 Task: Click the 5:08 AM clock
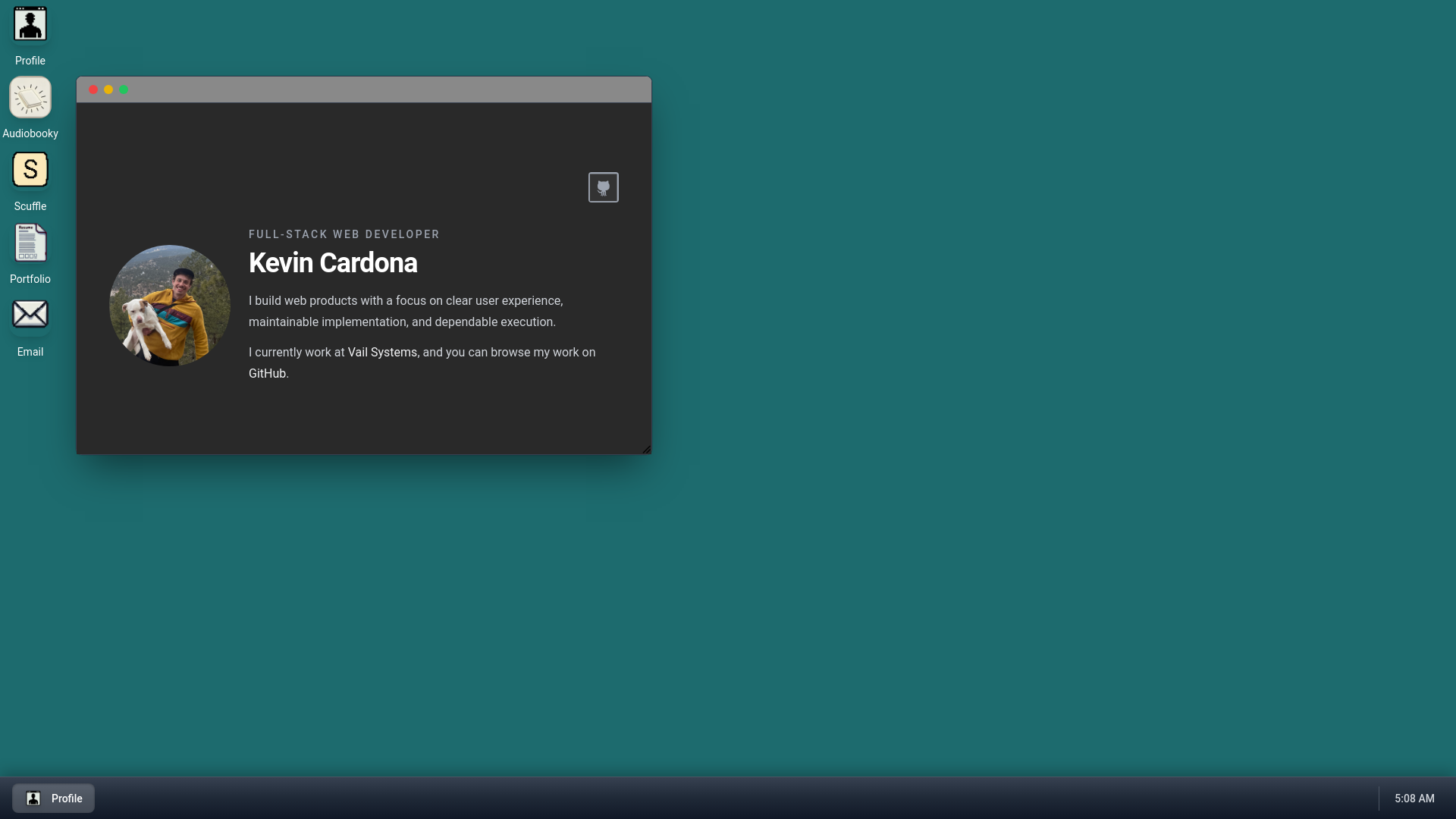(x=1414, y=799)
